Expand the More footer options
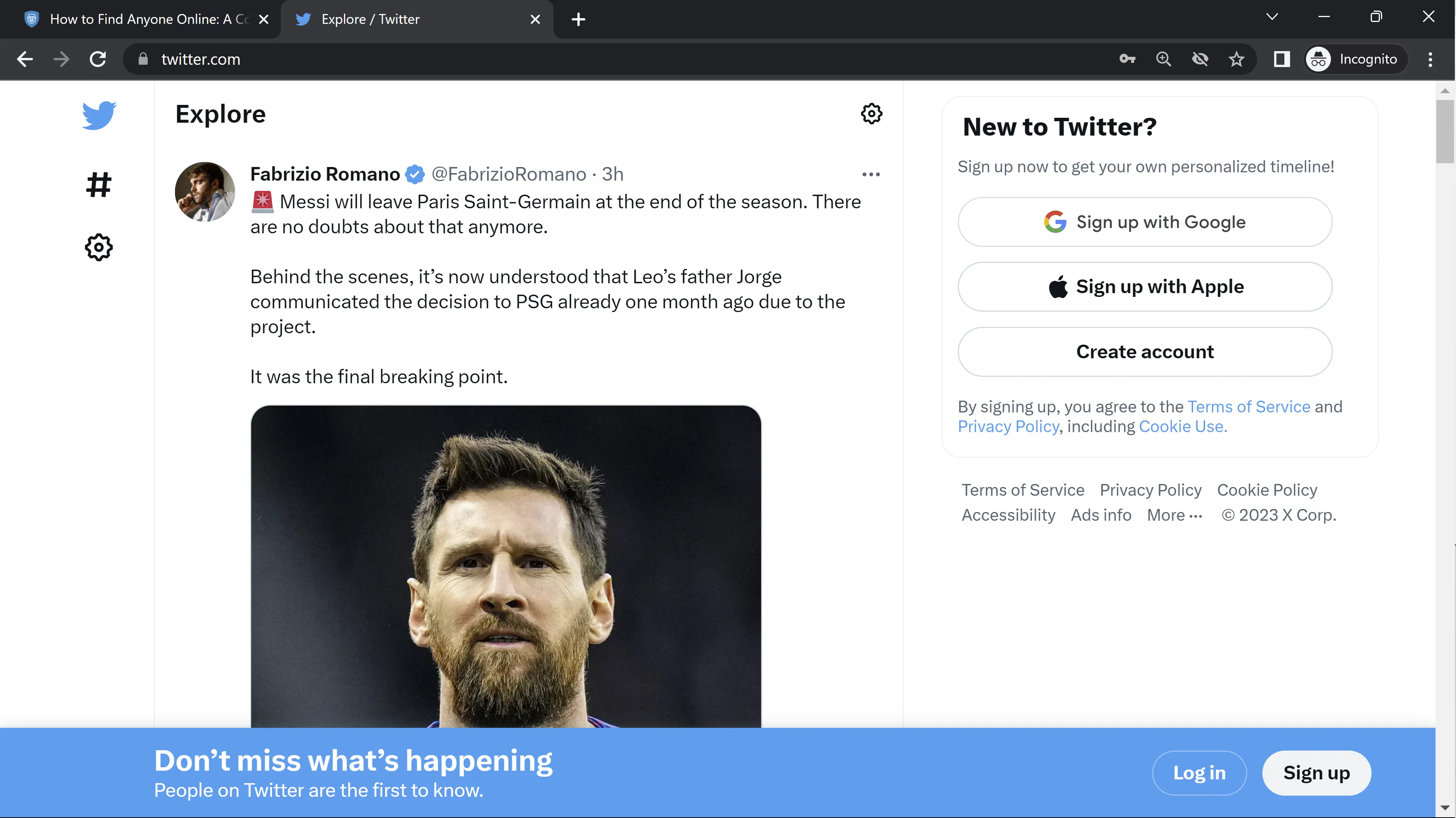This screenshot has height=818, width=1456. point(1174,515)
